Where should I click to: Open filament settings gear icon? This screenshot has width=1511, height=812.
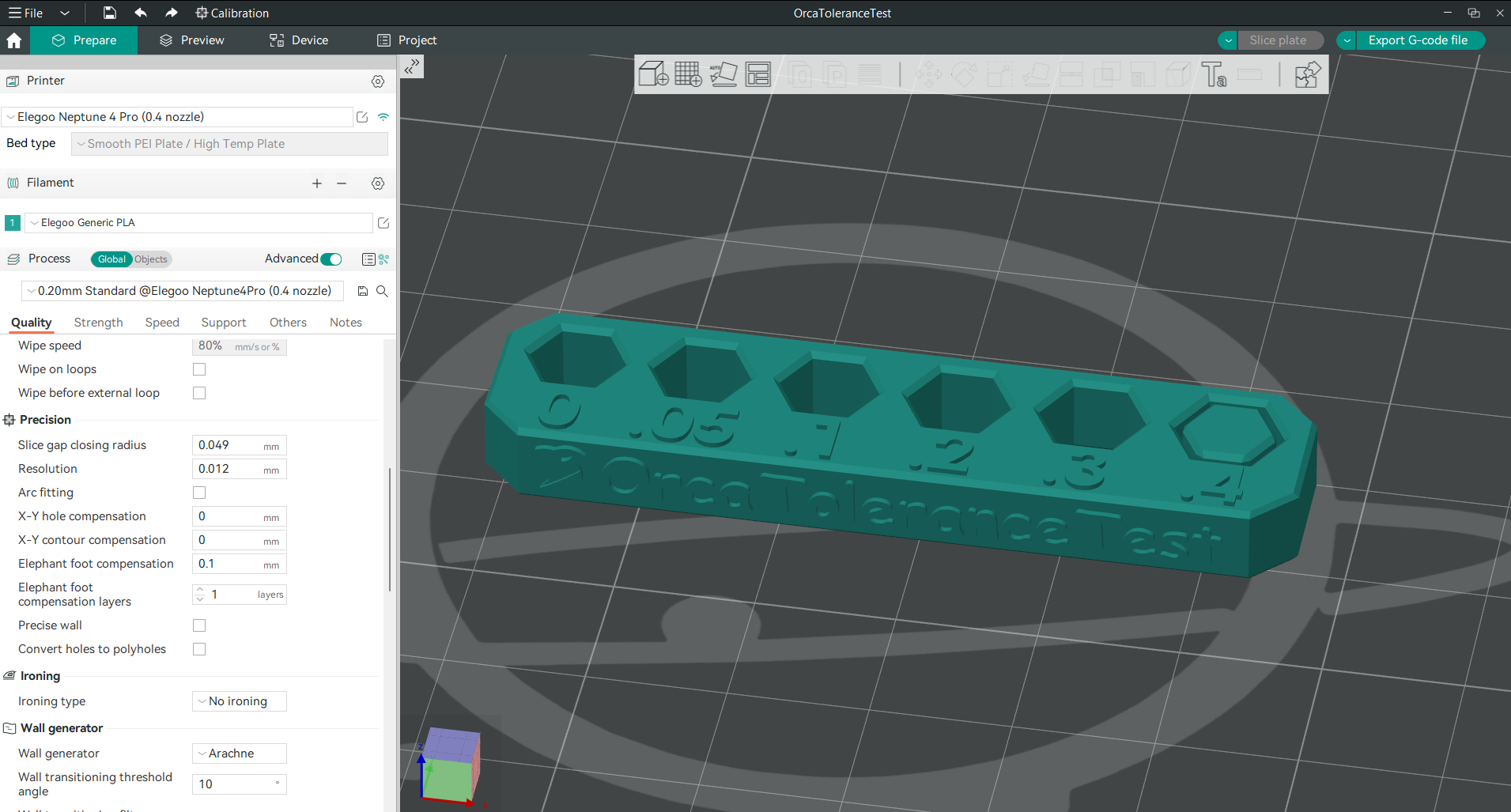[378, 183]
